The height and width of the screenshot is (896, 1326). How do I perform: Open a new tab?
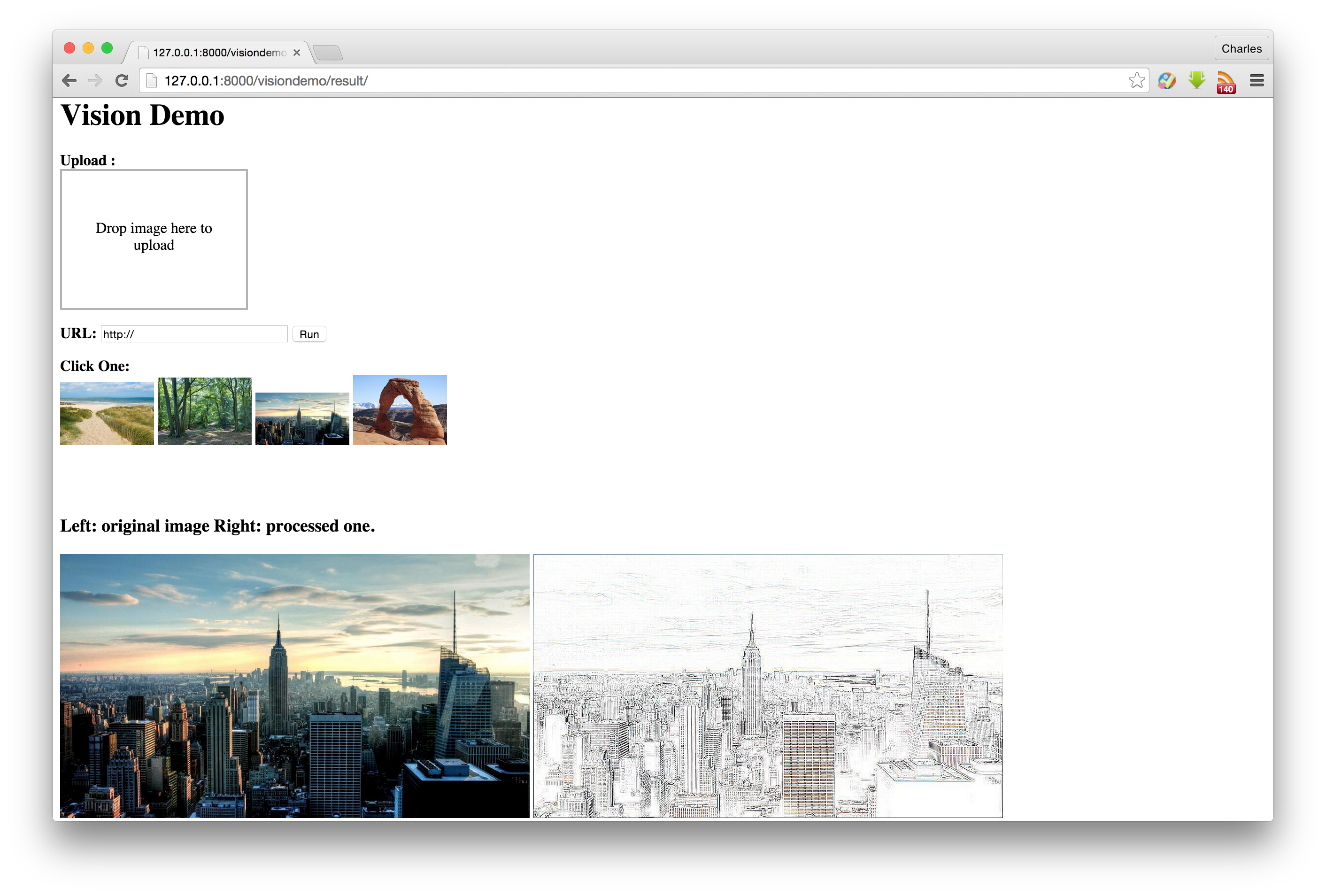coord(328,53)
